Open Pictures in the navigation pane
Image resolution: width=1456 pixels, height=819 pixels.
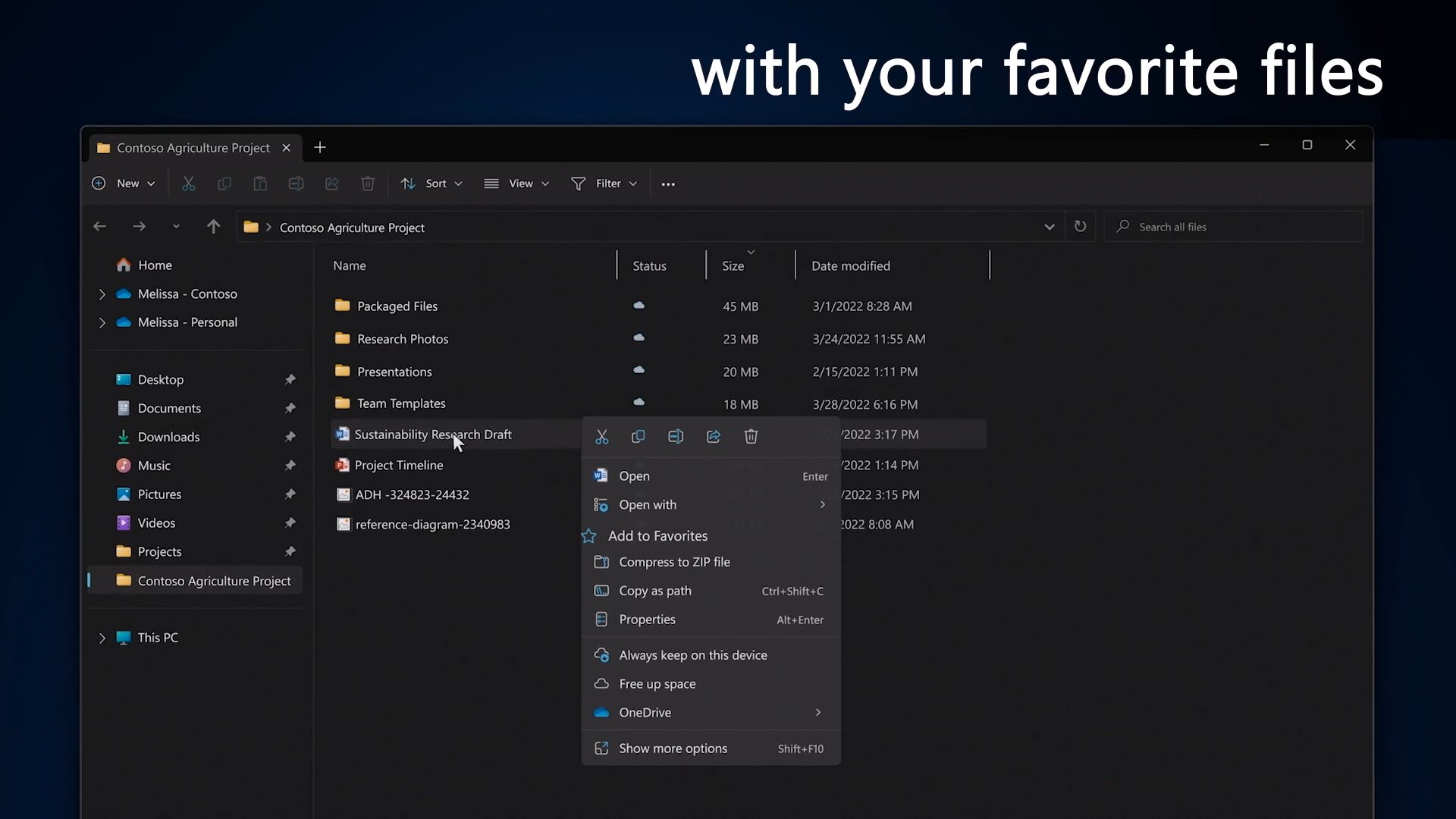(x=159, y=494)
